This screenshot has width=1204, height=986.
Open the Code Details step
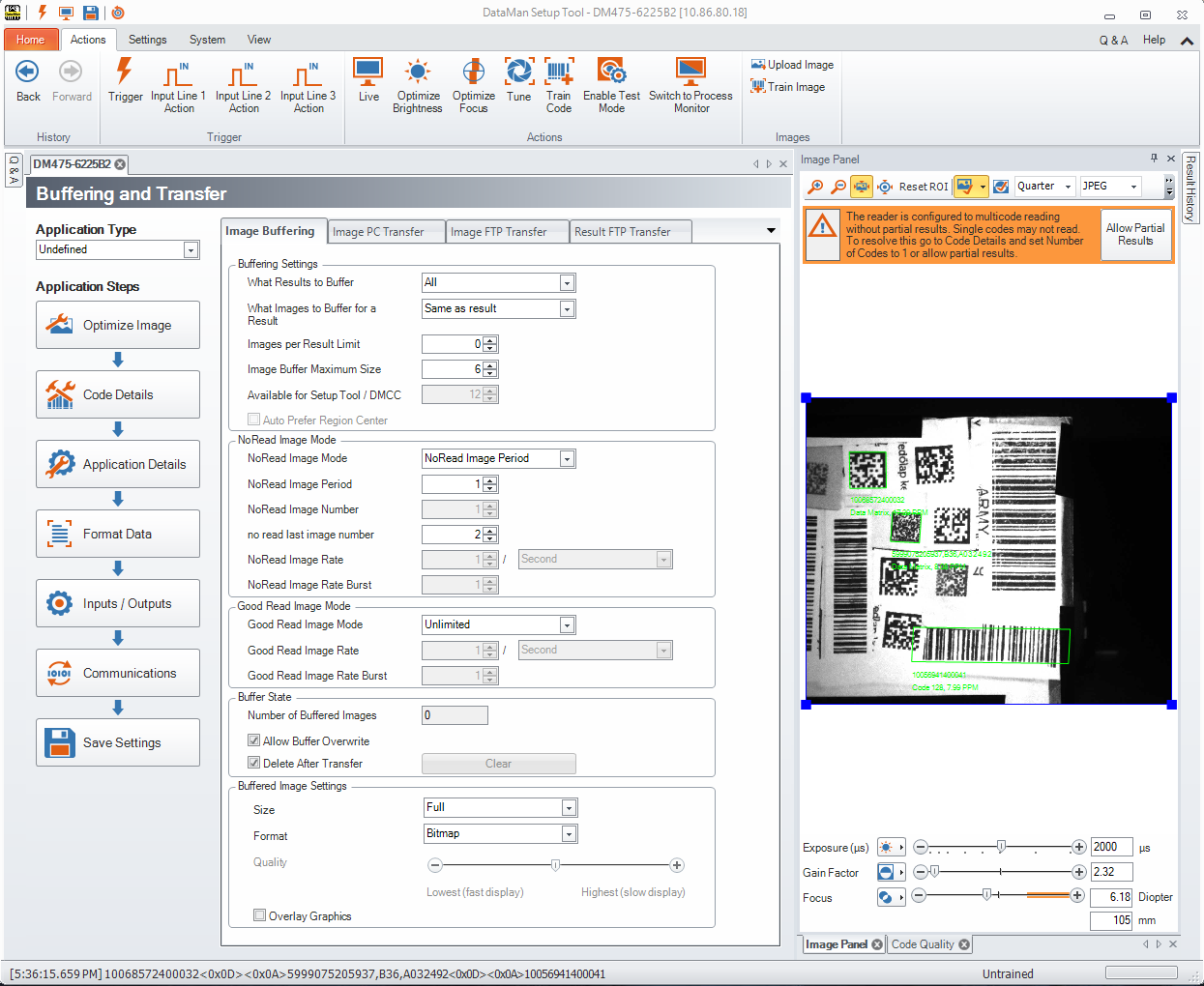(x=118, y=394)
